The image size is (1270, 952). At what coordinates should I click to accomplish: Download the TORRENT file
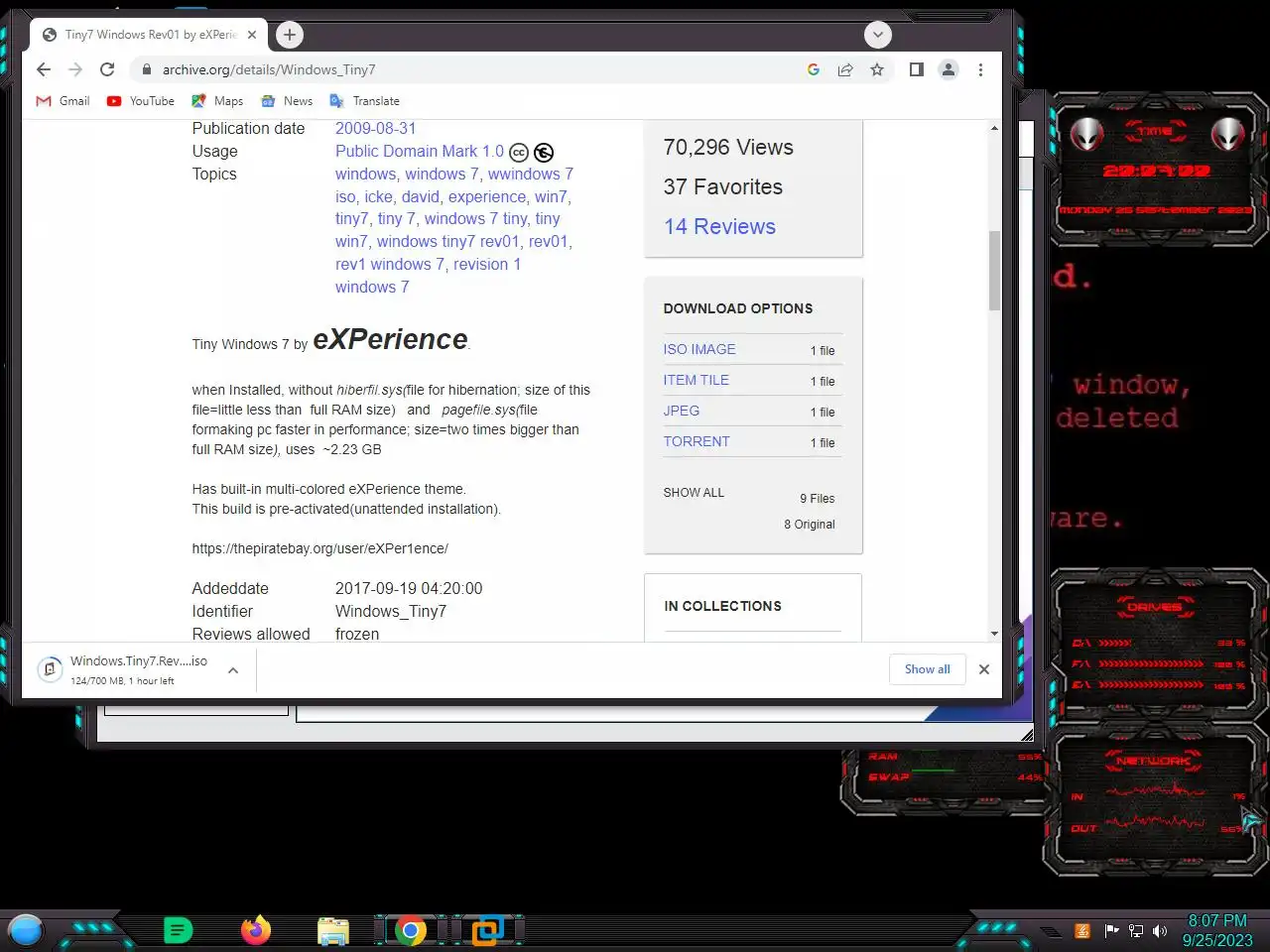tap(697, 441)
